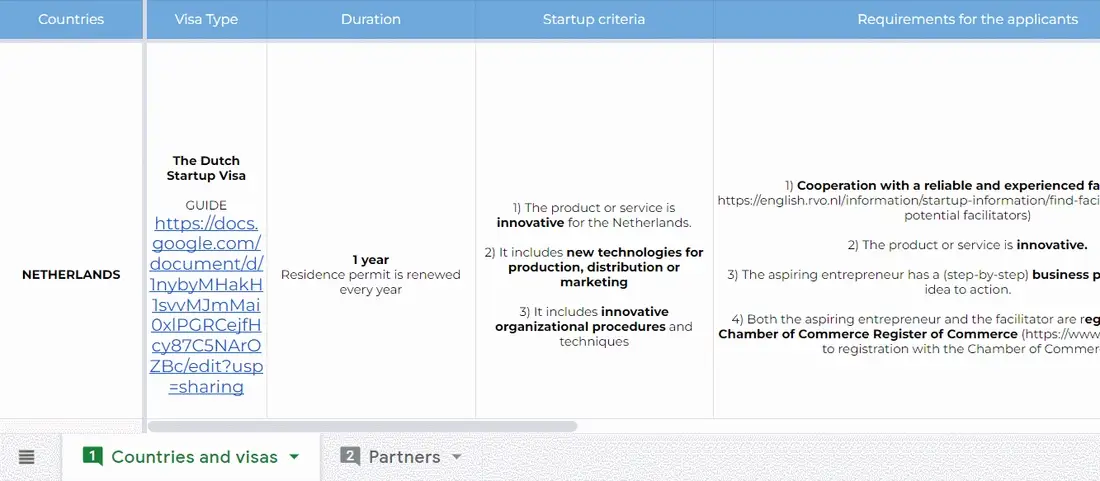Screen dimensions: 1100x481
Task: Select the gray number 2 sheet badge
Action: click(x=350, y=456)
